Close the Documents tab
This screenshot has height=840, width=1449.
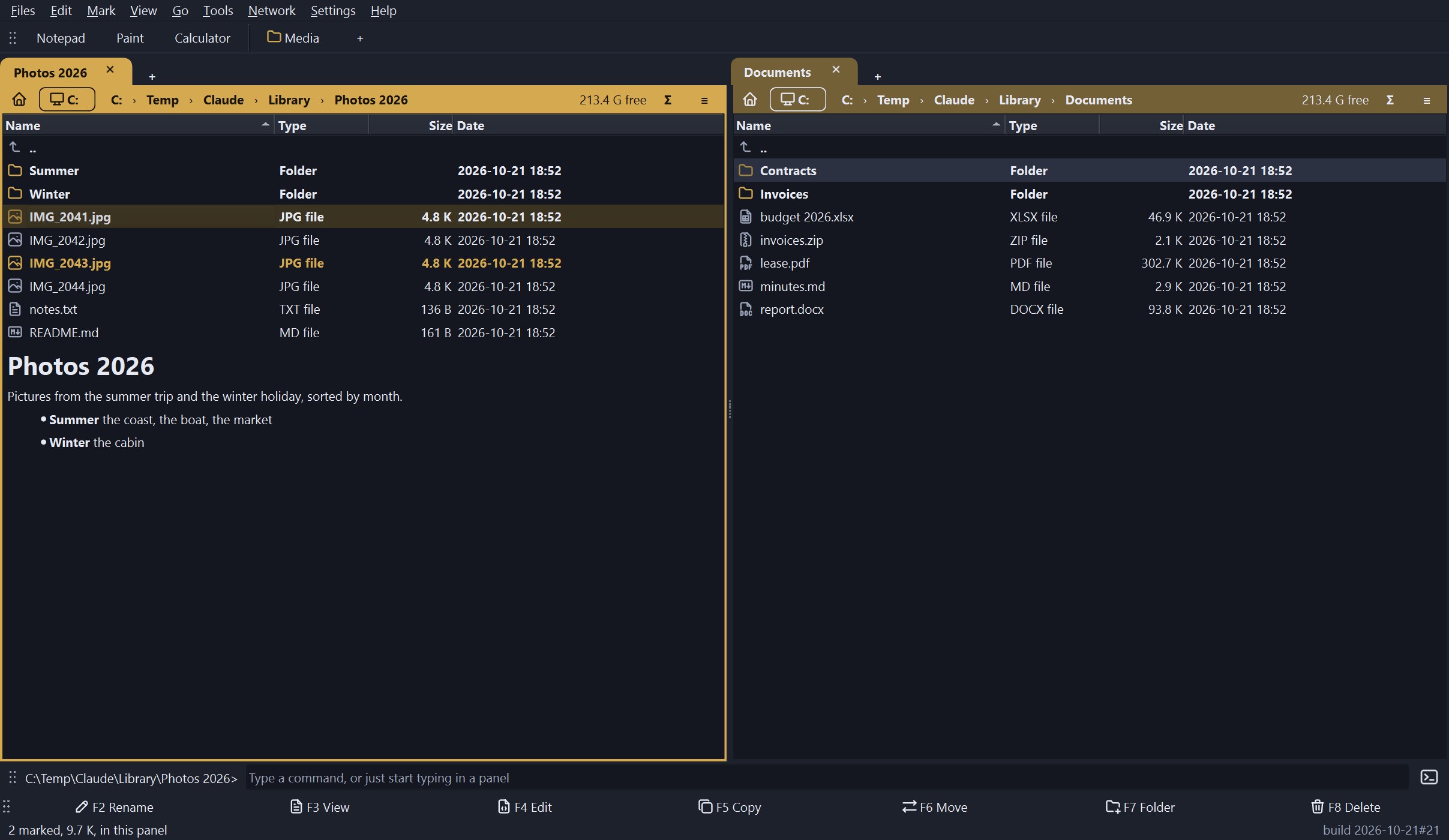pos(836,70)
